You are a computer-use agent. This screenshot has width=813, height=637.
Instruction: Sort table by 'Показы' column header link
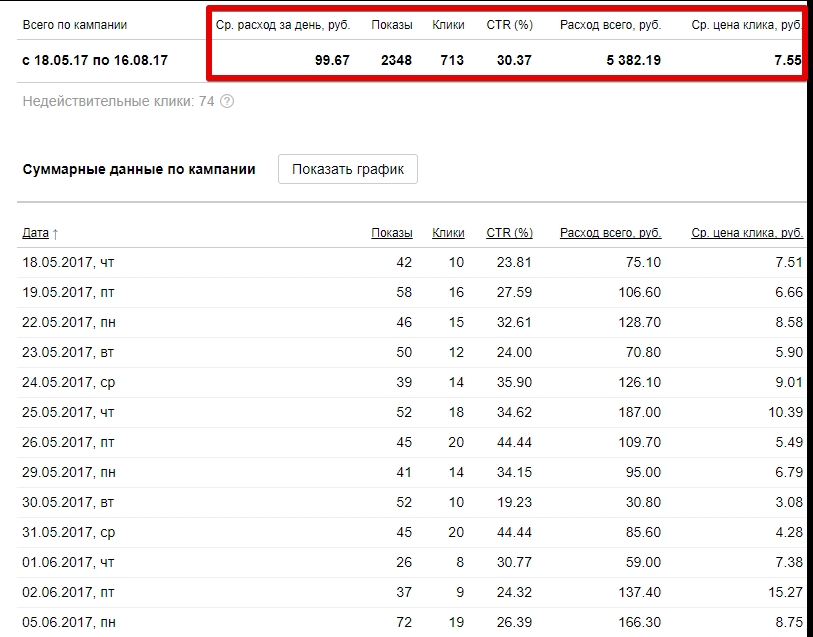[x=392, y=233]
